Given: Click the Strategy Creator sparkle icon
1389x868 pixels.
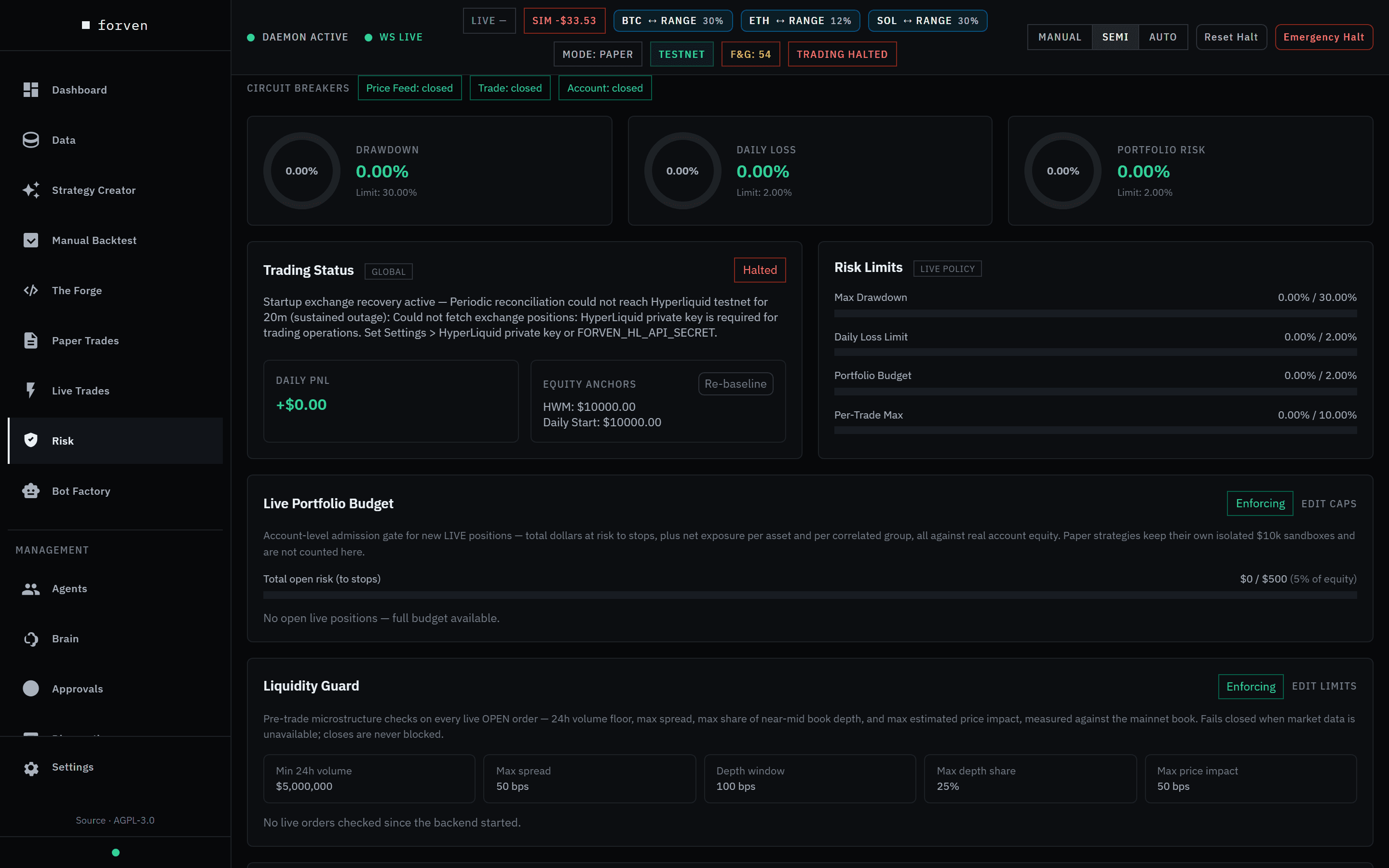Looking at the screenshot, I should pyautogui.click(x=31, y=190).
